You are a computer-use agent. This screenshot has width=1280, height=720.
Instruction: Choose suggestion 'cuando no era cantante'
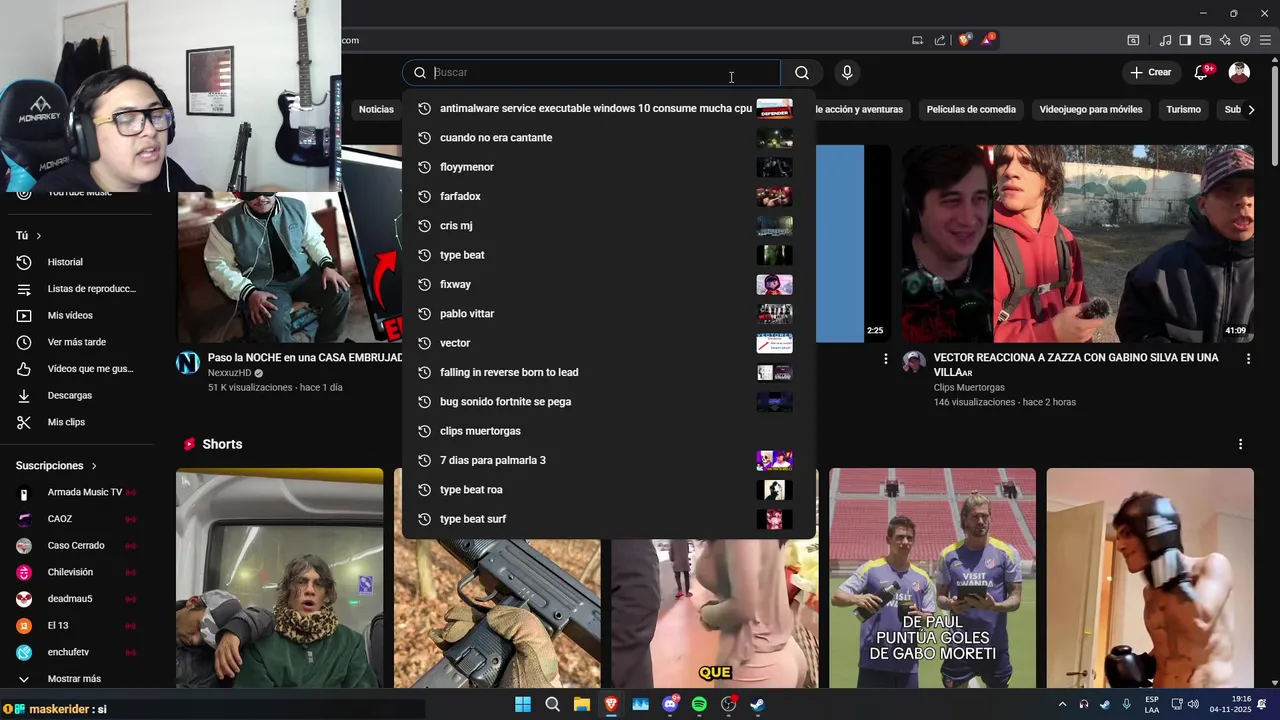click(x=608, y=138)
